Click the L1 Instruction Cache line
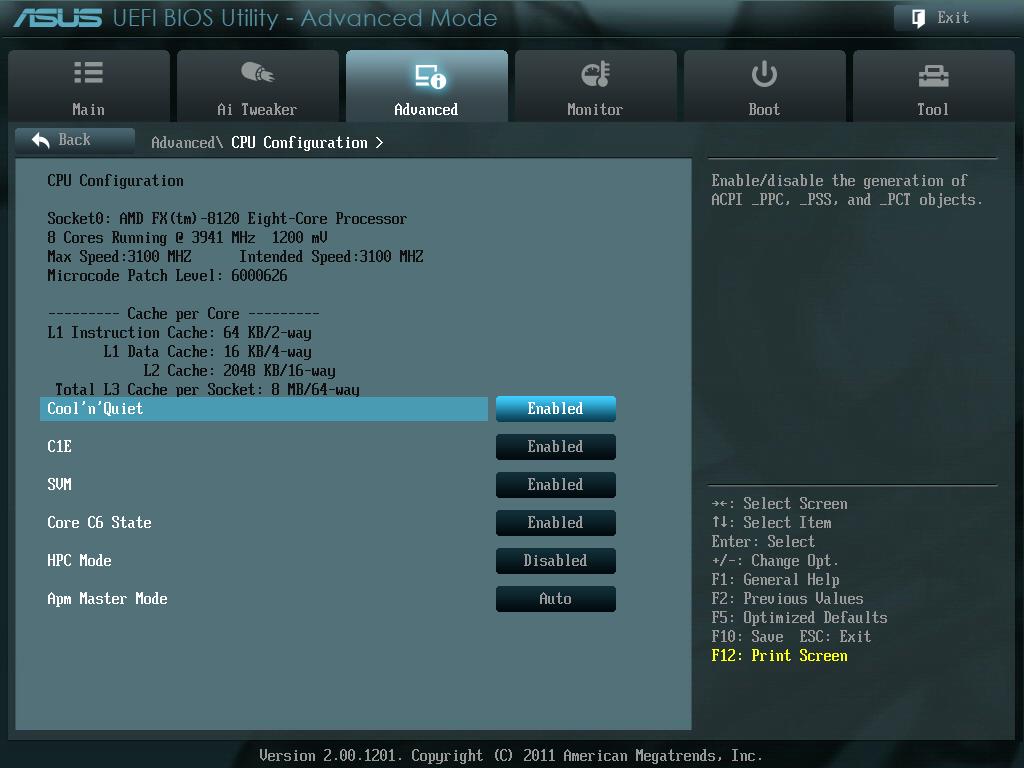Screen dimensions: 1024x768 pos(179,332)
